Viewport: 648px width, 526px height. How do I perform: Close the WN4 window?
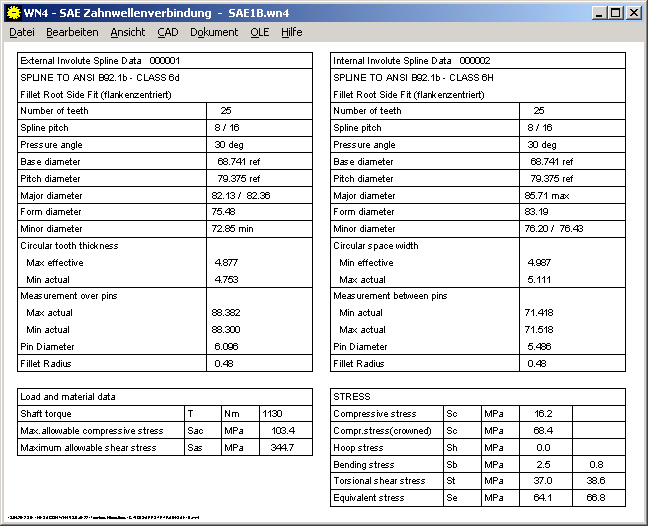point(634,13)
